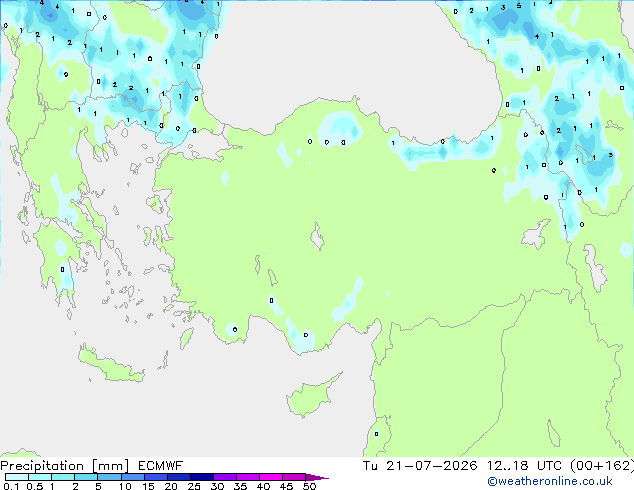This screenshot has width=634, height=490.
Task: Click the 5 to 10 mm legend swatch
Action: (x=109, y=477)
